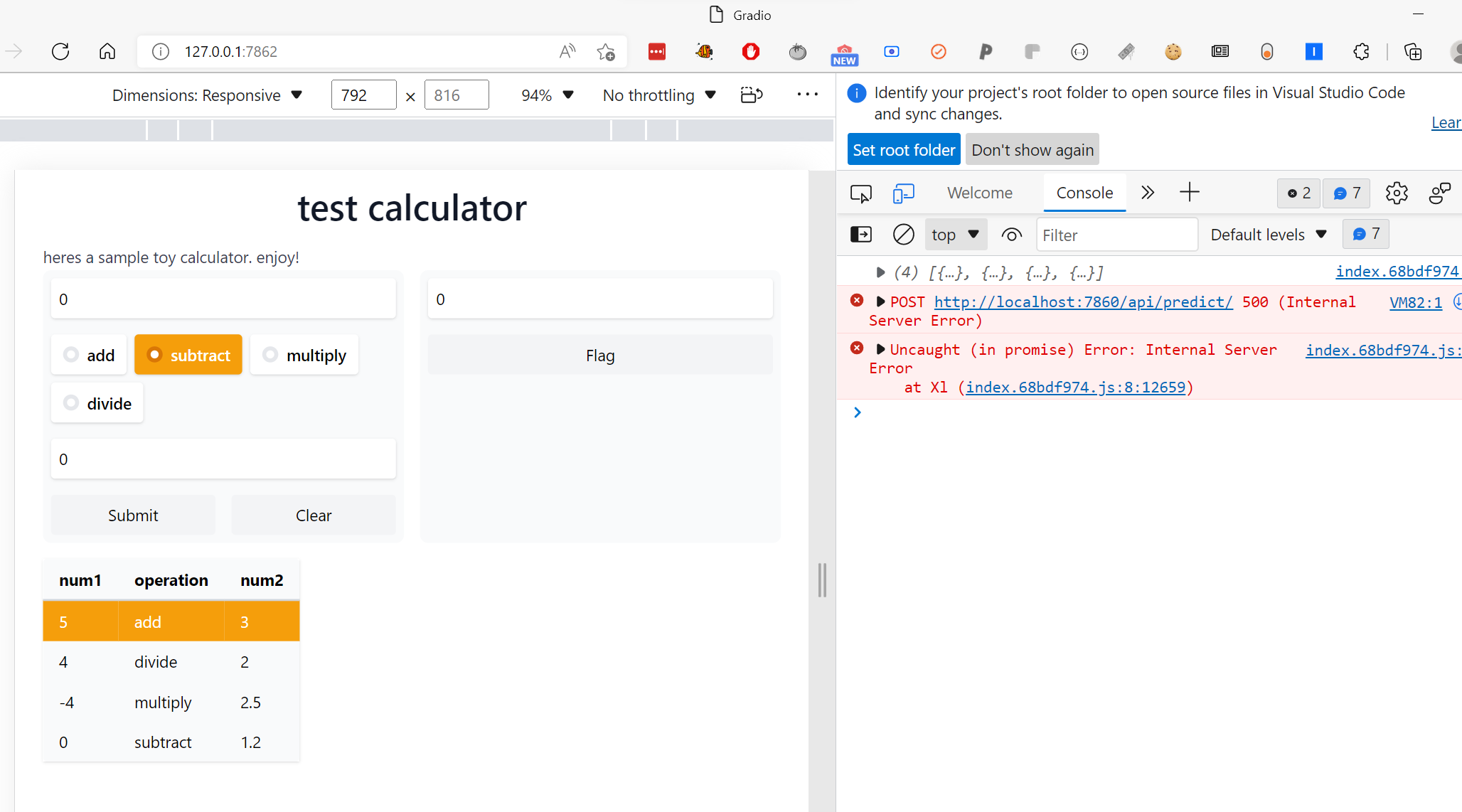
Task: Click the browser refresh icon
Action: pos(60,51)
